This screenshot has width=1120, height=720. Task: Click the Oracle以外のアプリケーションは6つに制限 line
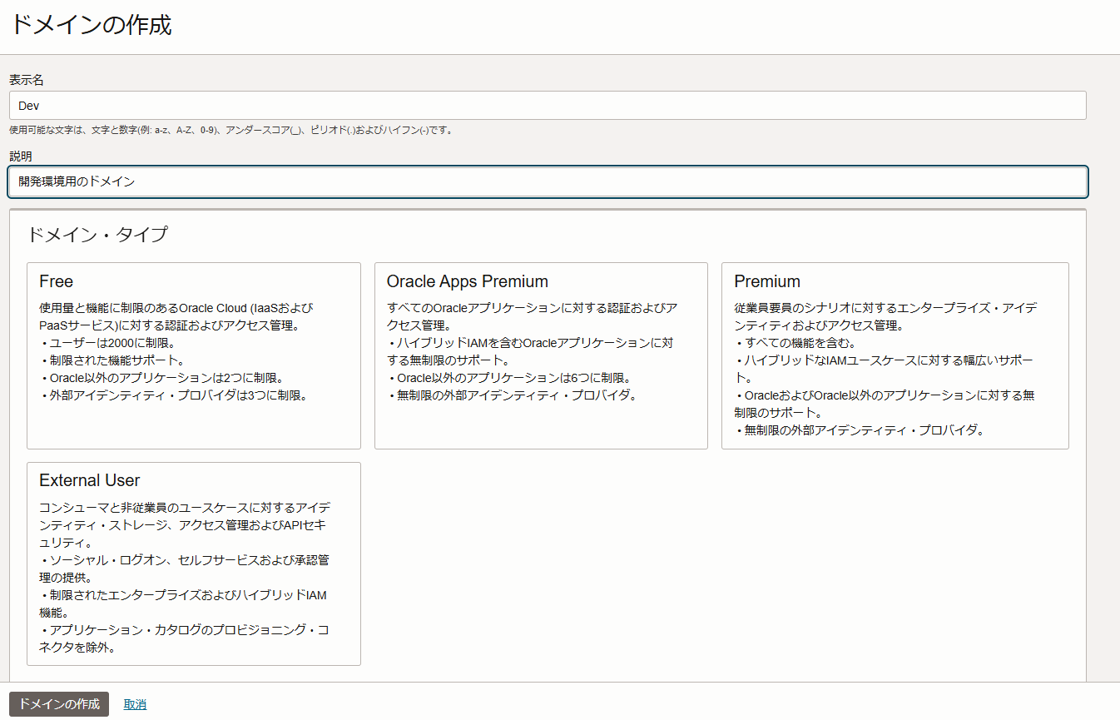(x=511, y=378)
